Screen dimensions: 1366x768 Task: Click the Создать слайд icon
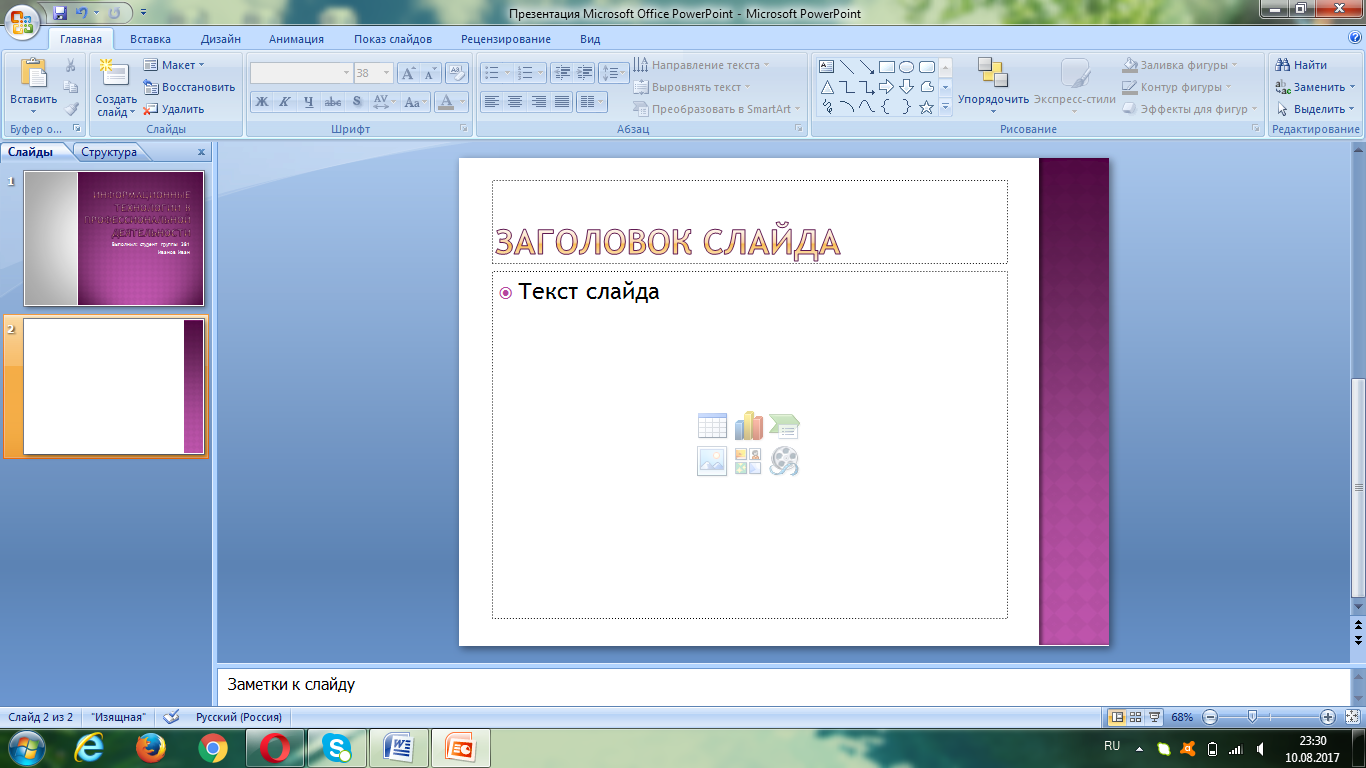tap(116, 73)
